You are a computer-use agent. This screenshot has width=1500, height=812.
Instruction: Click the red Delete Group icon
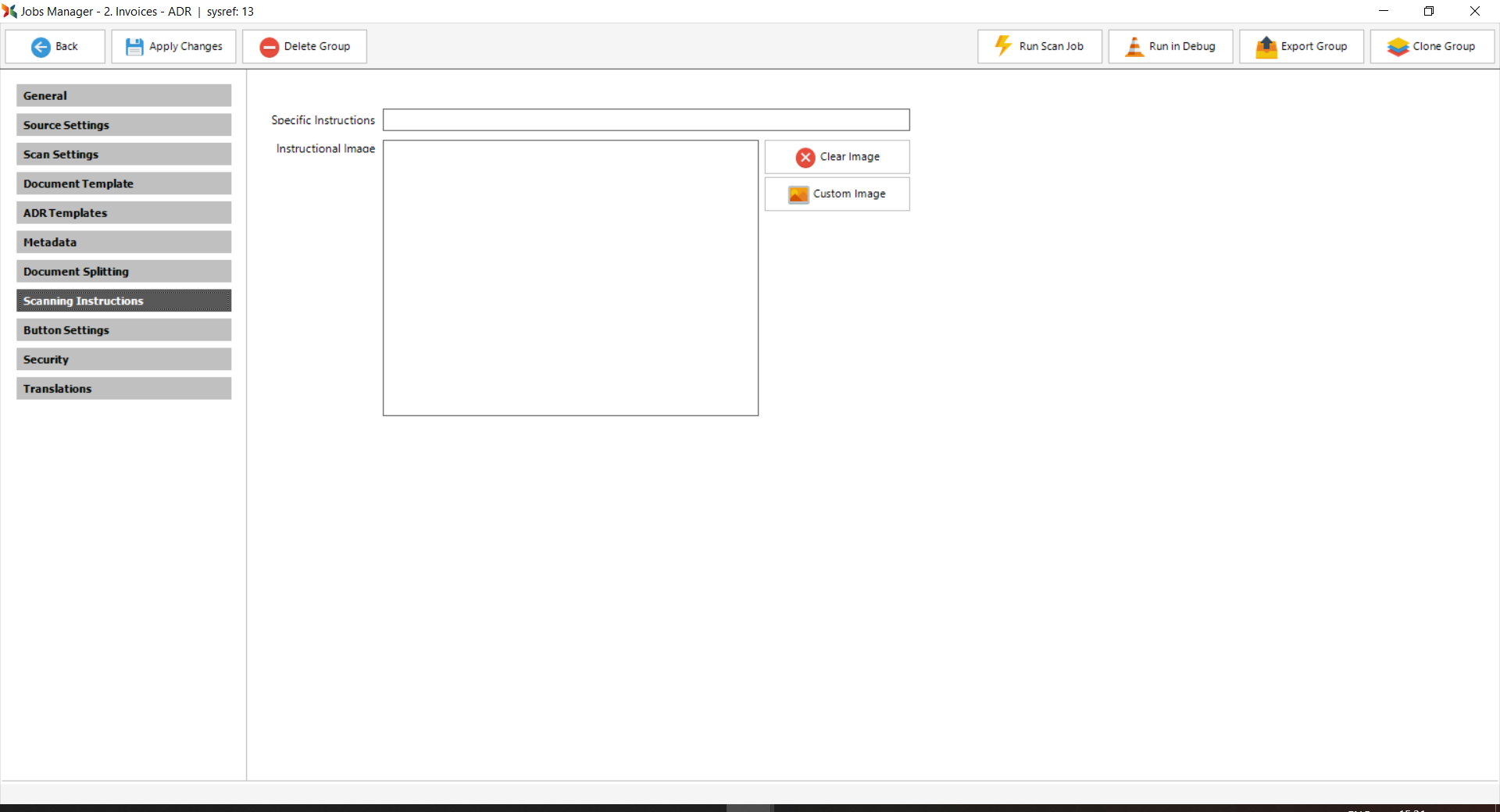270,47
